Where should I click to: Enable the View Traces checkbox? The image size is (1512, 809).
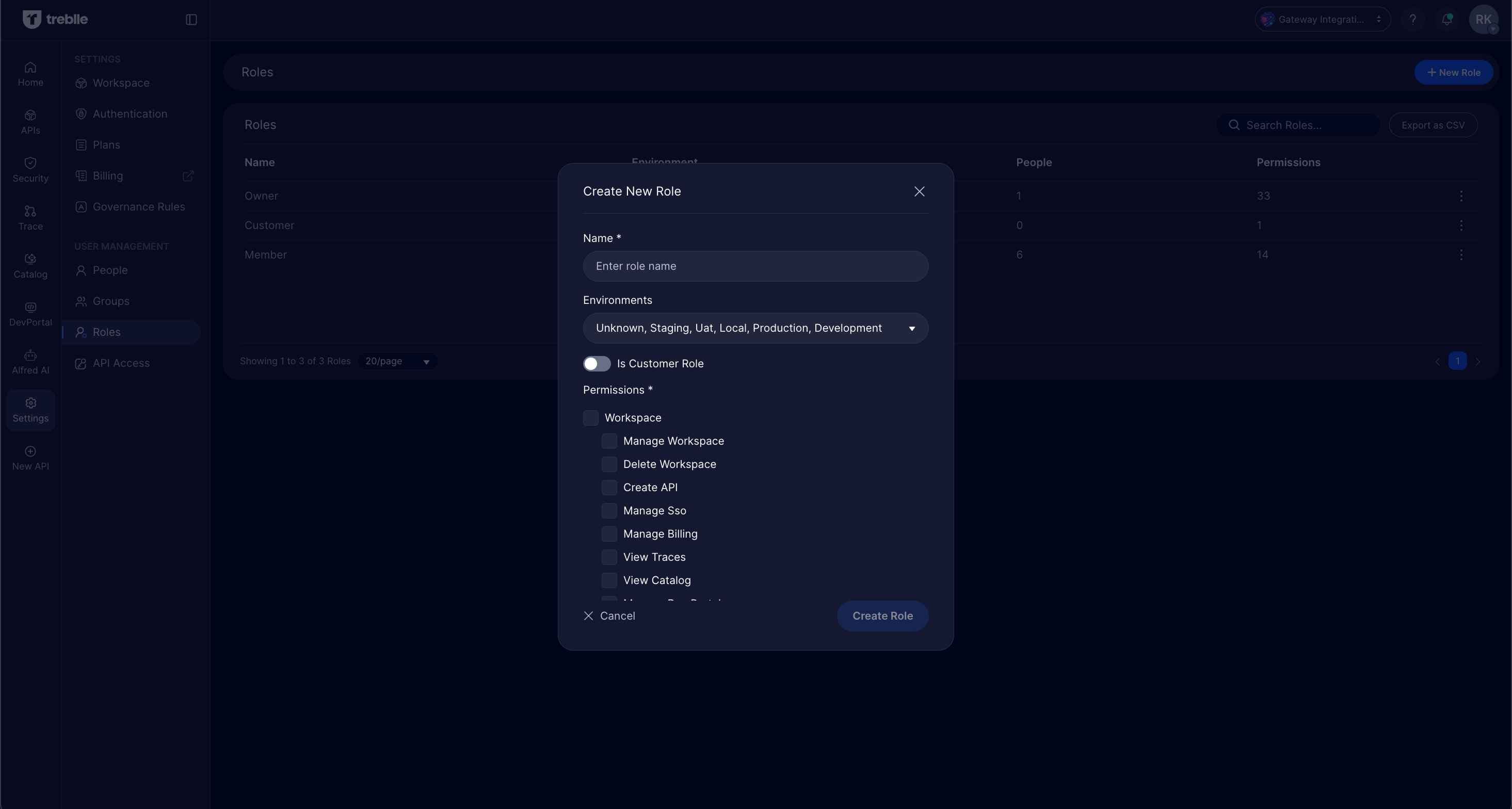[609, 557]
